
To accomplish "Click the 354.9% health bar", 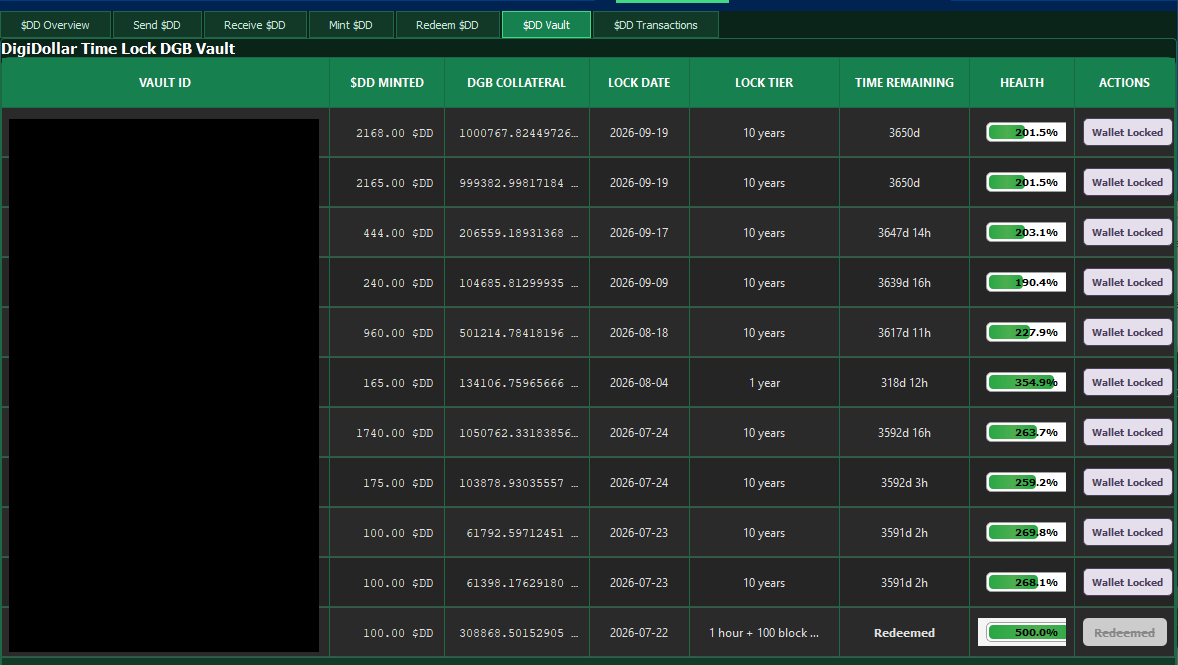I will point(1026,382).
